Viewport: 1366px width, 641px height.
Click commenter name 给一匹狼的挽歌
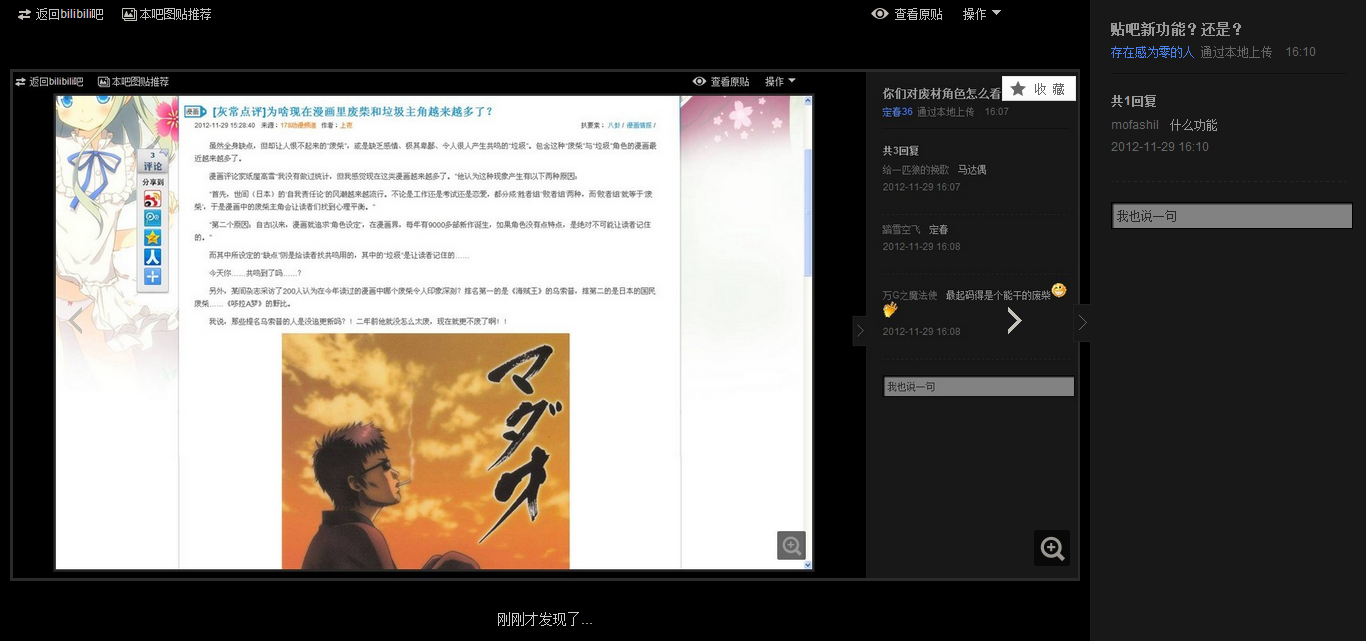tap(915, 170)
